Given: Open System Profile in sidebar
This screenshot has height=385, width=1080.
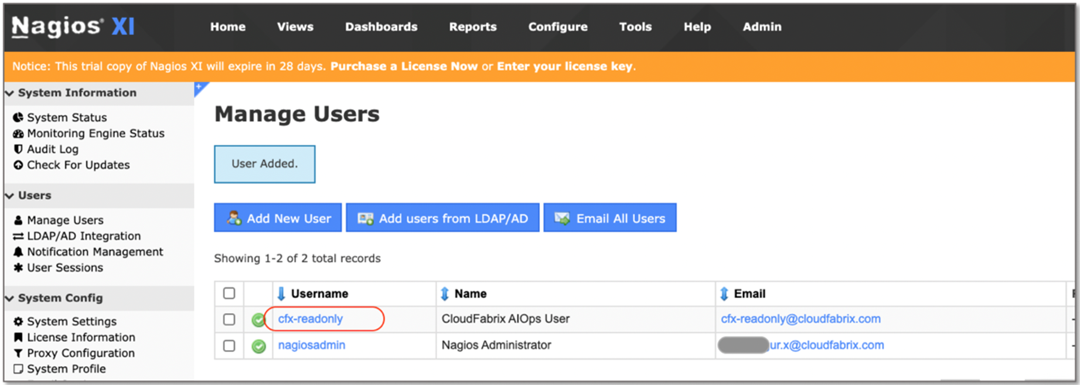Looking at the screenshot, I should 66,369.
